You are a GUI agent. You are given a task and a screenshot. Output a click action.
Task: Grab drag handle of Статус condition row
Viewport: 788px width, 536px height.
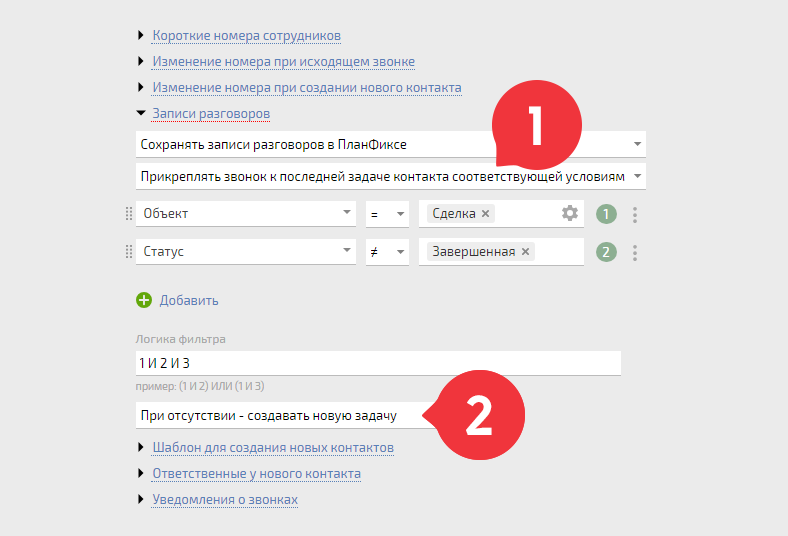tap(129, 251)
